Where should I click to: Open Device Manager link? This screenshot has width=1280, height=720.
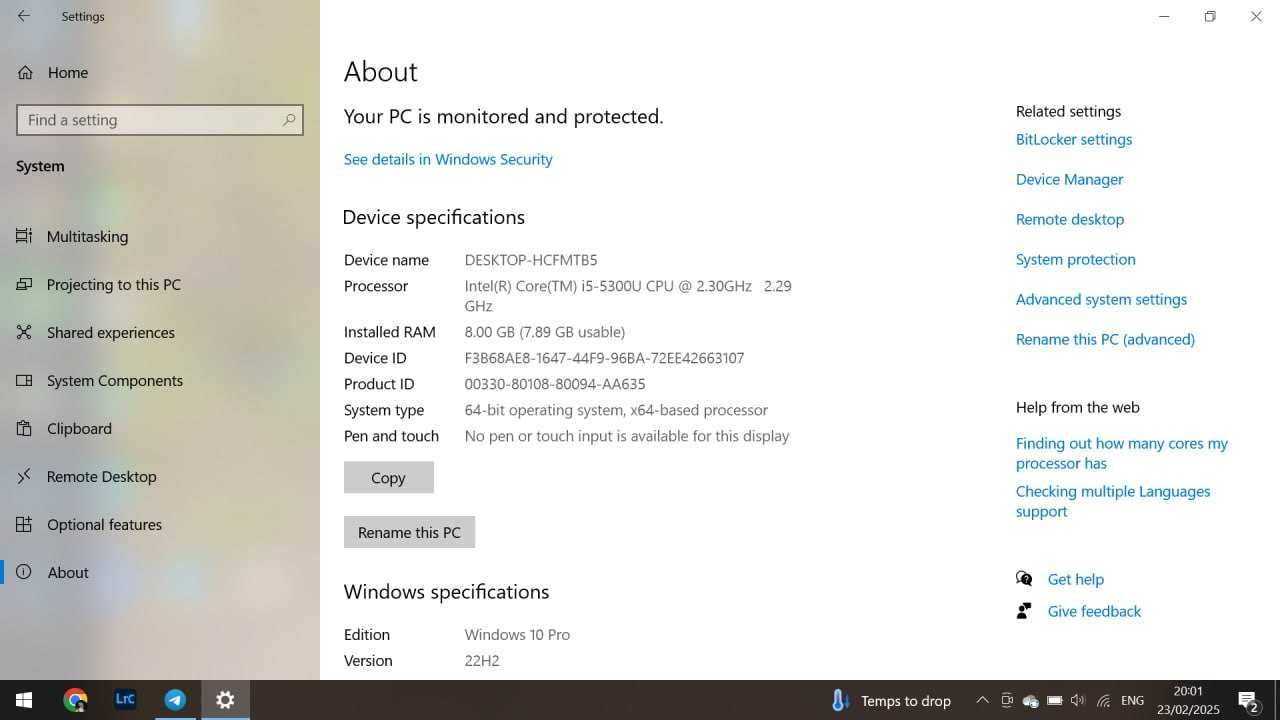click(x=1070, y=179)
